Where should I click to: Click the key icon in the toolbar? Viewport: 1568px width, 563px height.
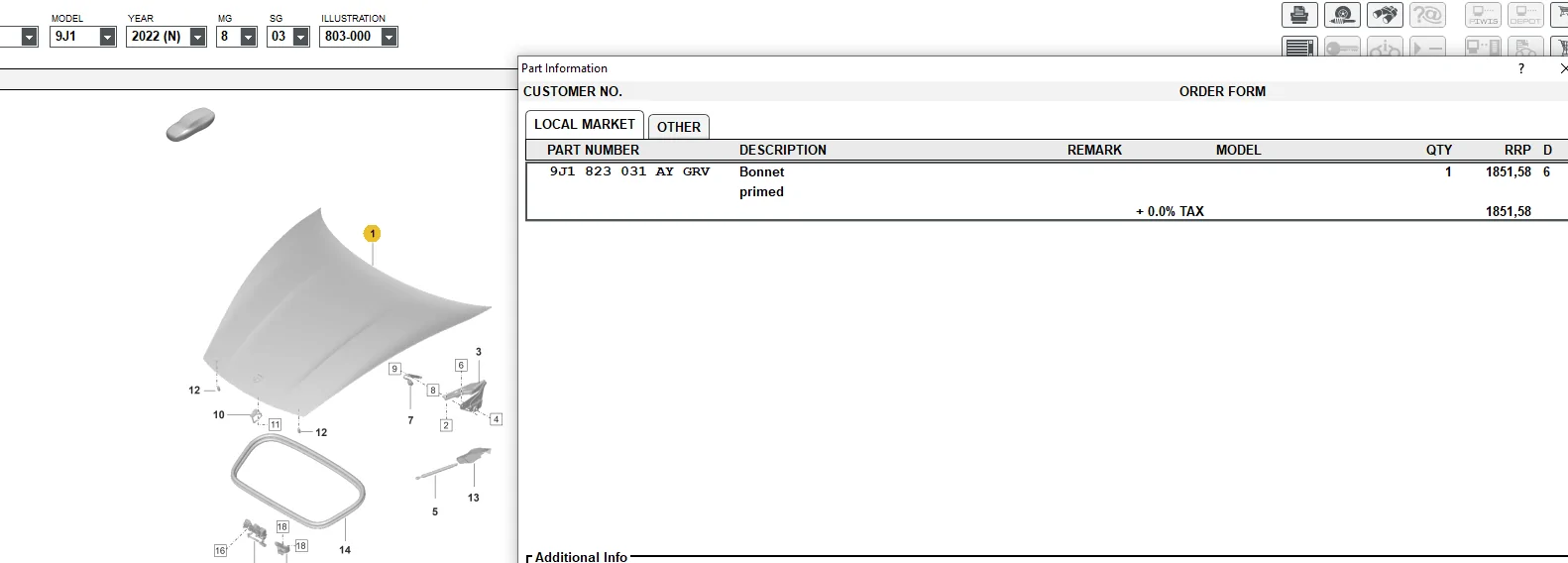tap(1342, 48)
